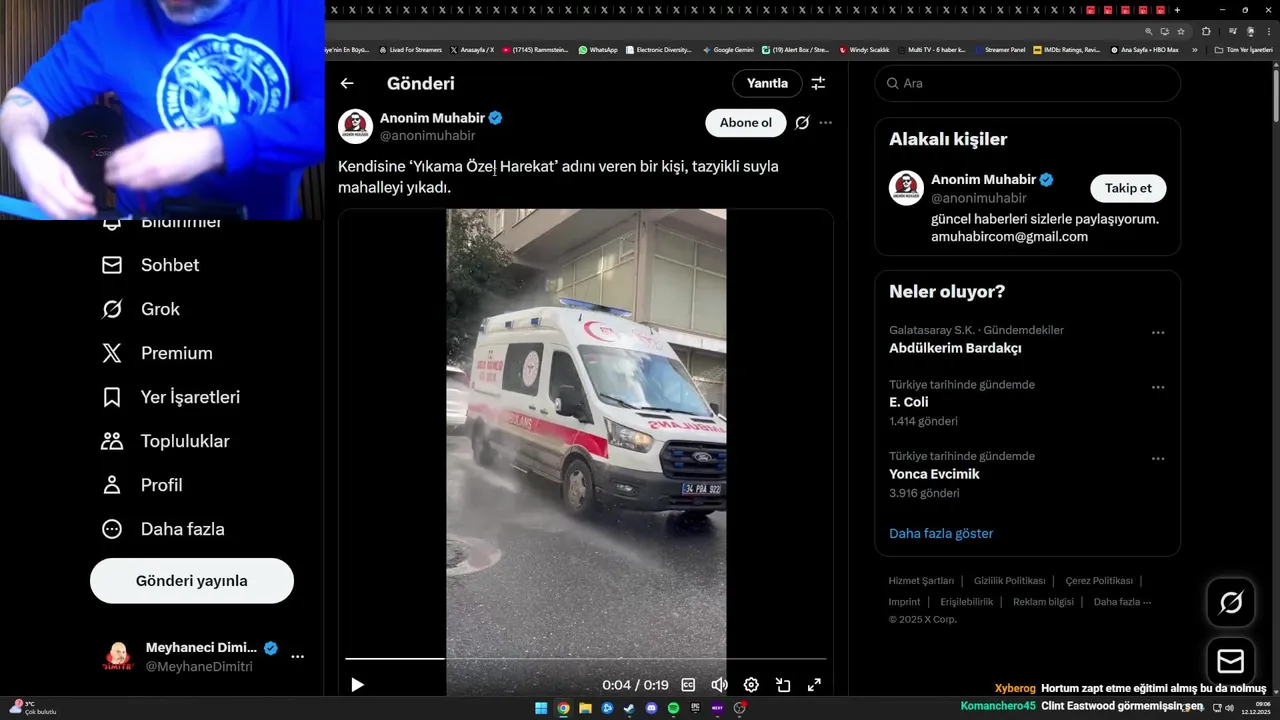Open Windows Start menu
This screenshot has height=720, width=1280.
point(541,708)
